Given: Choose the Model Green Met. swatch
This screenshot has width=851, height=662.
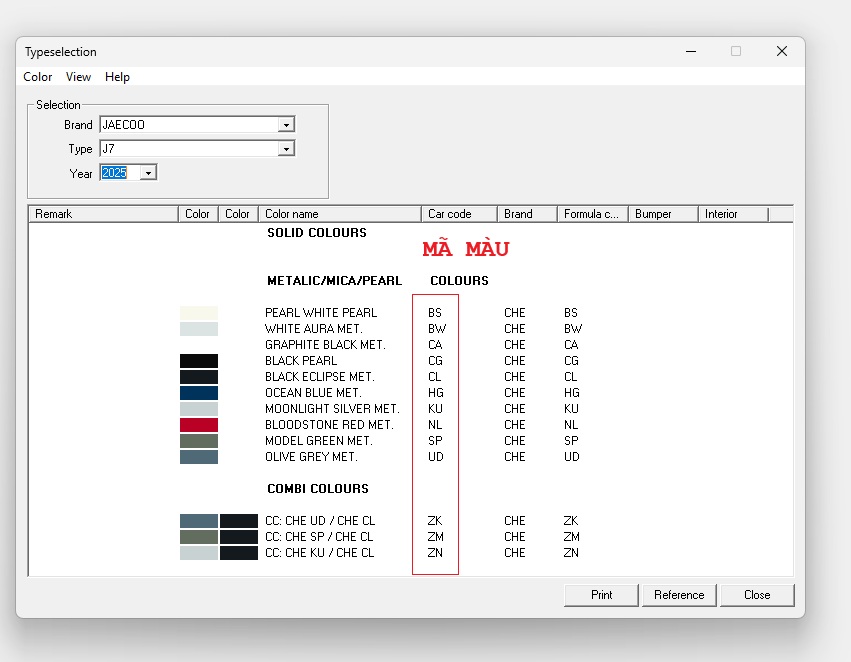Looking at the screenshot, I should click(x=199, y=441).
